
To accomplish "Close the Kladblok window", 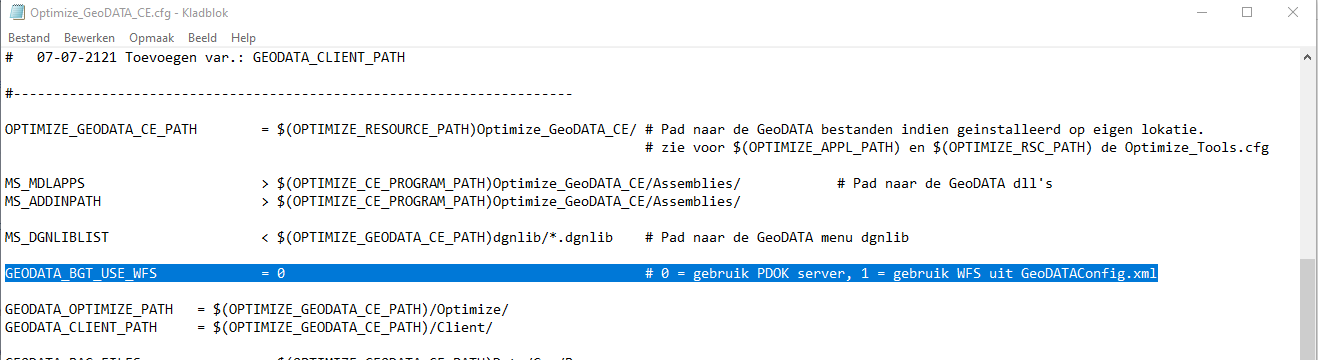I will 1293,13.
